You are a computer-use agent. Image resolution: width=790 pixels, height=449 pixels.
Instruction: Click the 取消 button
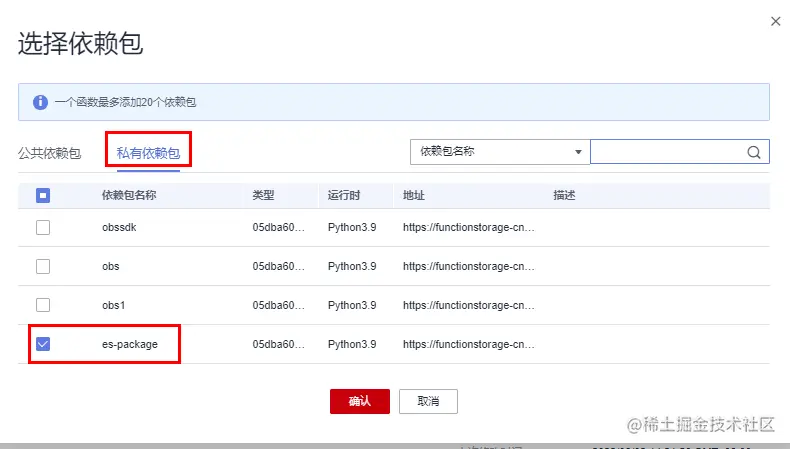[x=428, y=401]
